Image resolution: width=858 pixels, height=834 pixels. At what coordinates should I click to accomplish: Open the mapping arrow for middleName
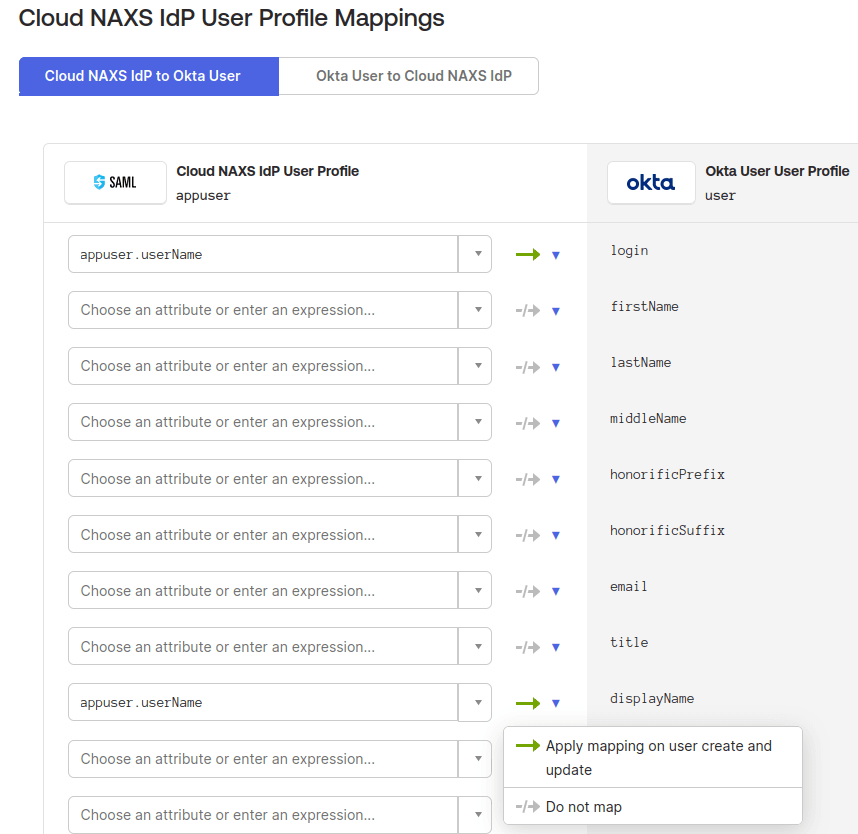pos(538,423)
